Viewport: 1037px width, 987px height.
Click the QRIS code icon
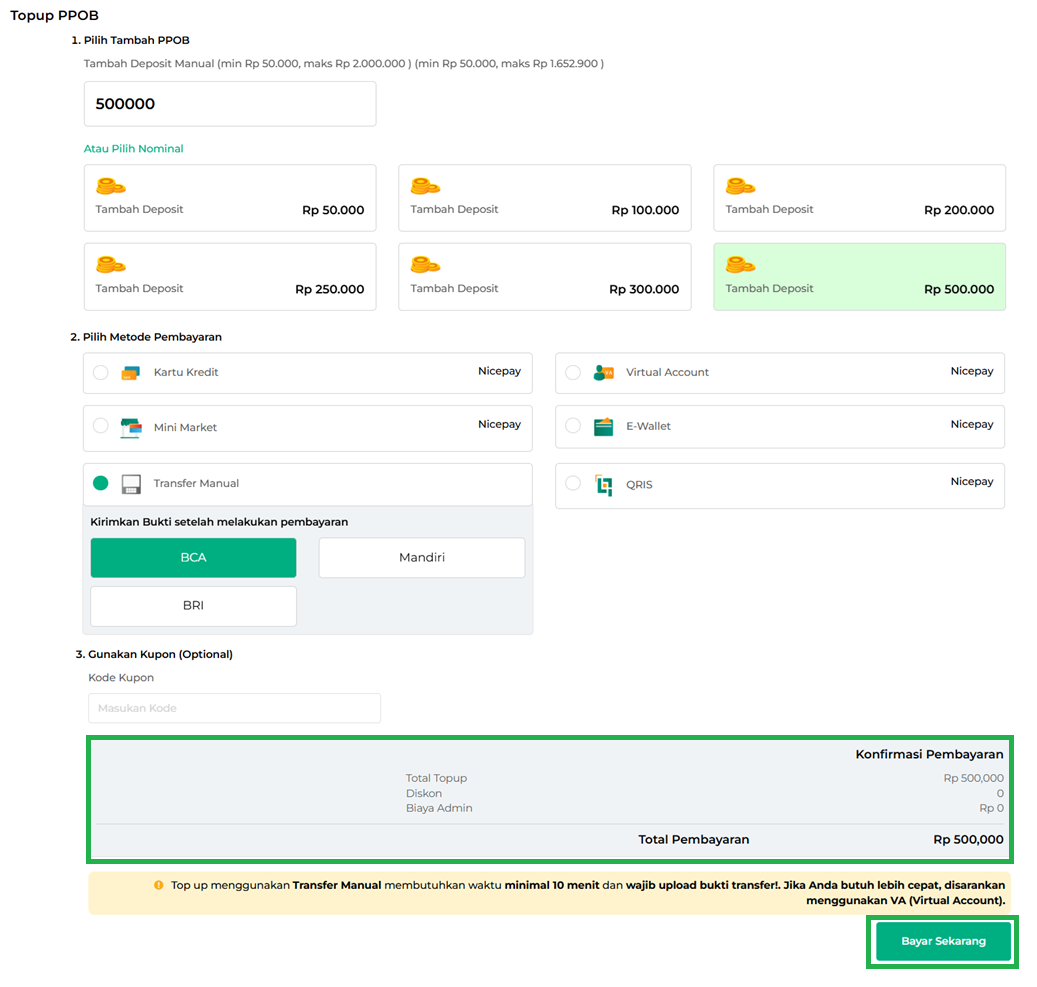coord(603,485)
